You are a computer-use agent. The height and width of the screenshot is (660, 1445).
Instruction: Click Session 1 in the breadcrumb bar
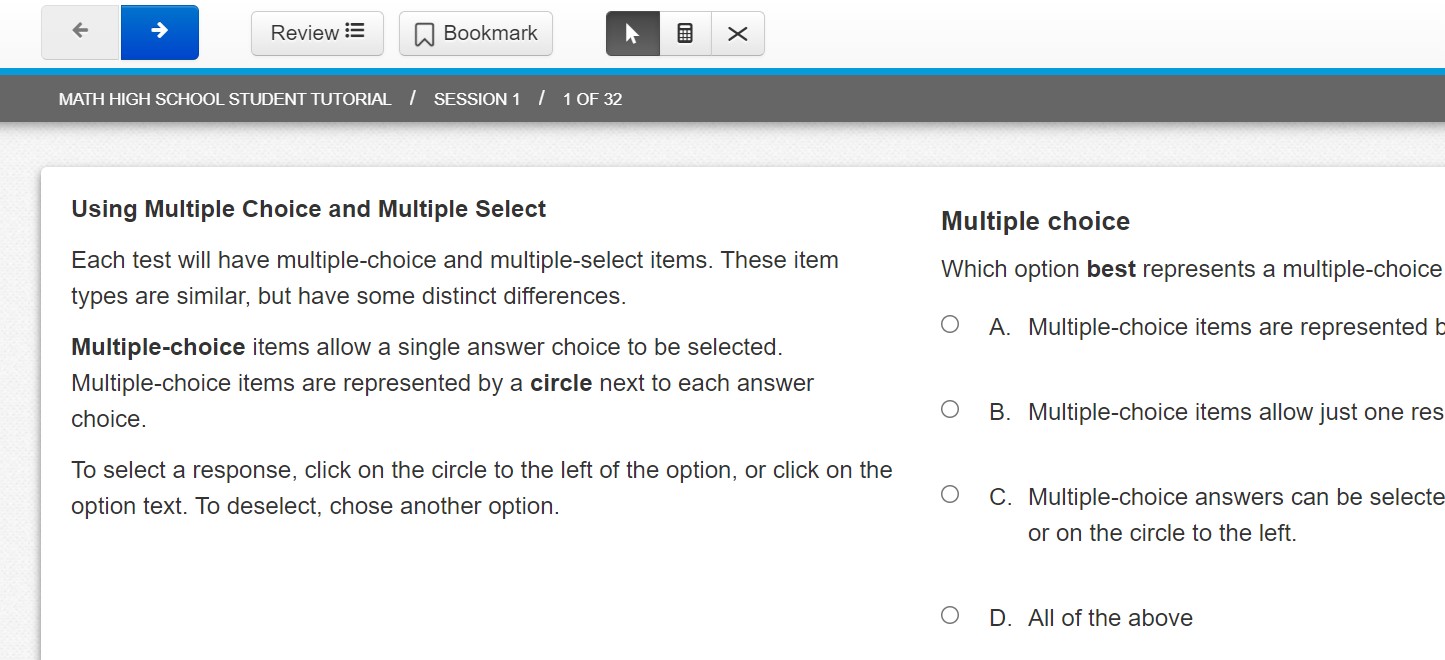(x=477, y=99)
